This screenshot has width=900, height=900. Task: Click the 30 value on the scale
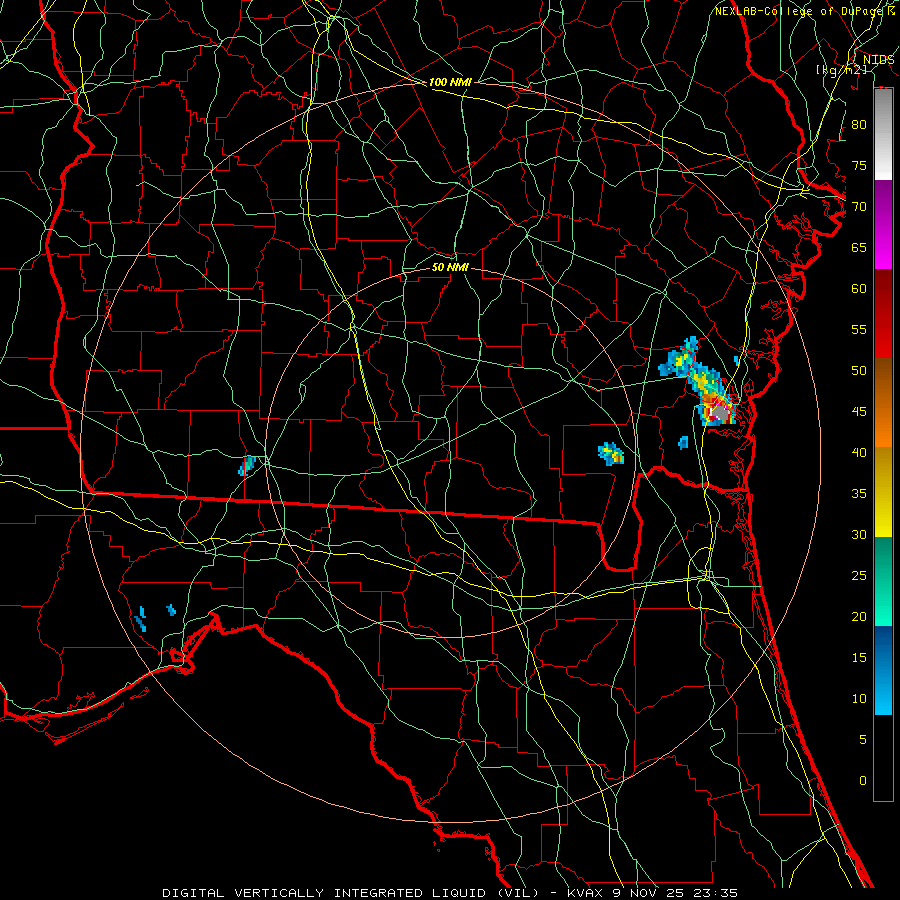(x=859, y=534)
